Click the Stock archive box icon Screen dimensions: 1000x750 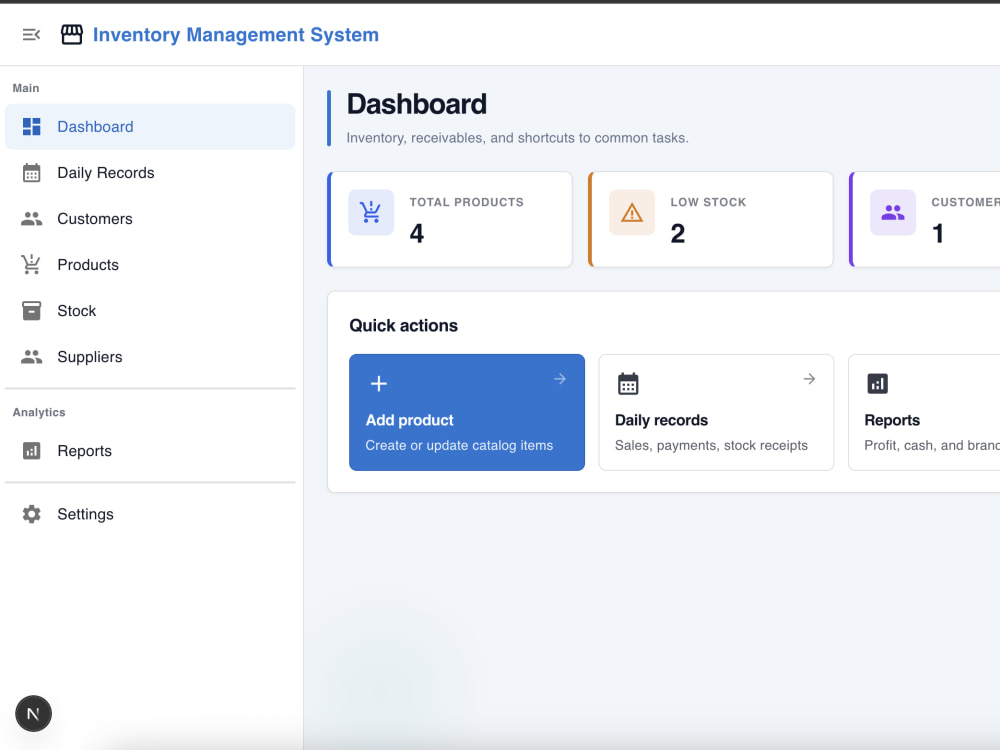pyautogui.click(x=31, y=311)
